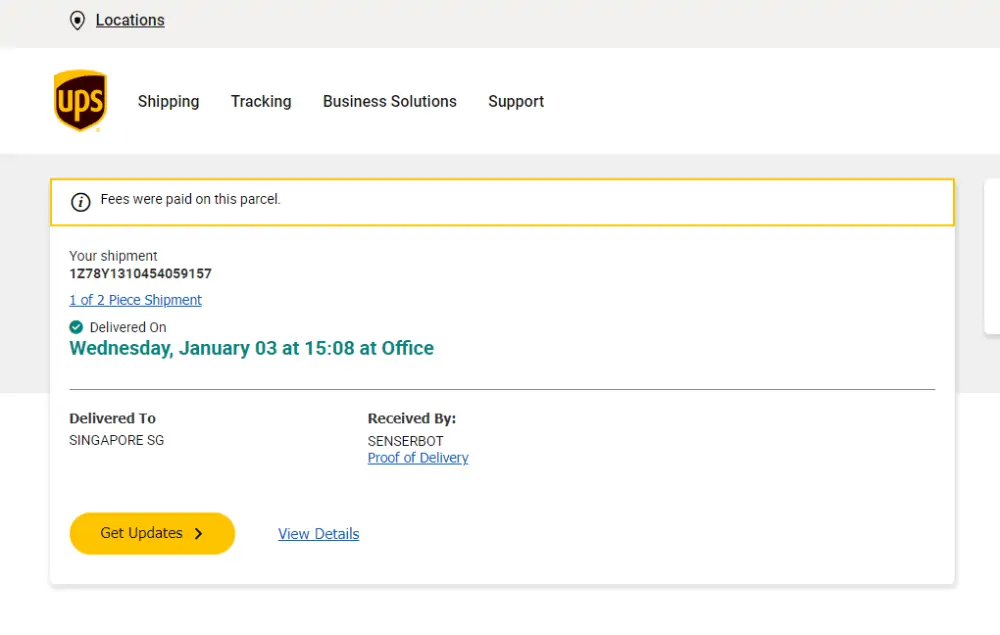The height and width of the screenshot is (635, 1000).
Task: Click the 'Delivered To' heading
Action: coord(112,418)
